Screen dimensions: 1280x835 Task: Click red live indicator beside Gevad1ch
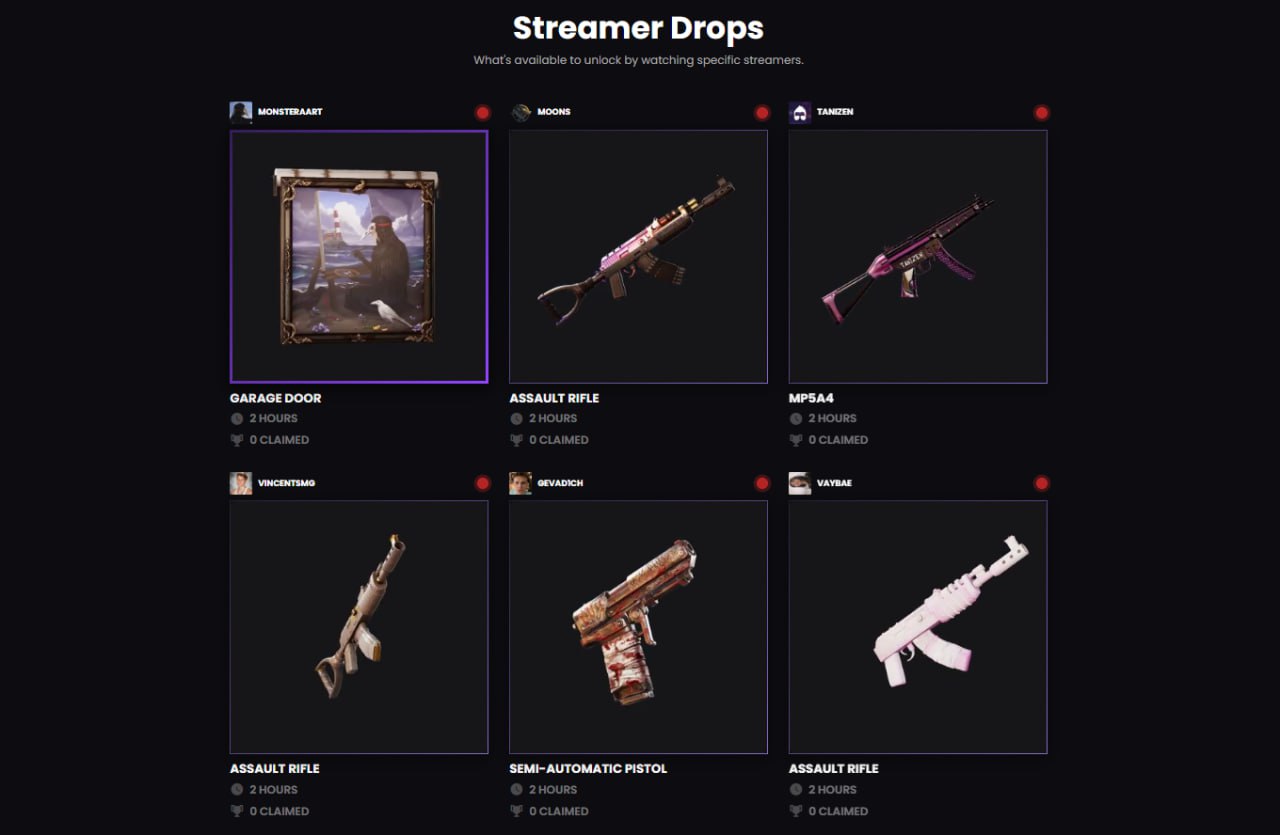tap(762, 484)
